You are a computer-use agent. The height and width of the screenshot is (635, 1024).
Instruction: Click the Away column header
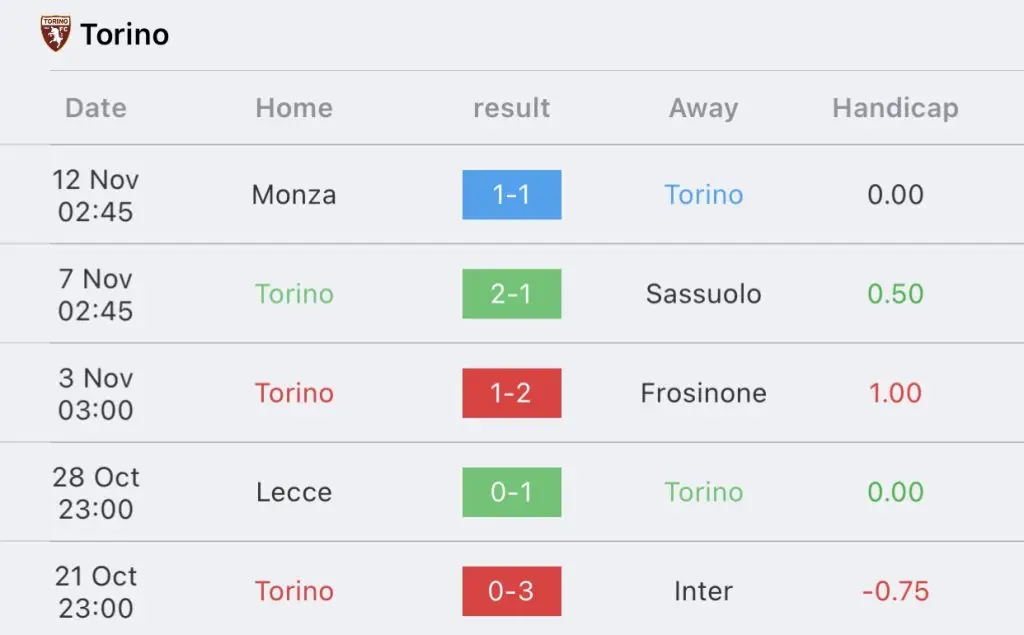coord(703,108)
